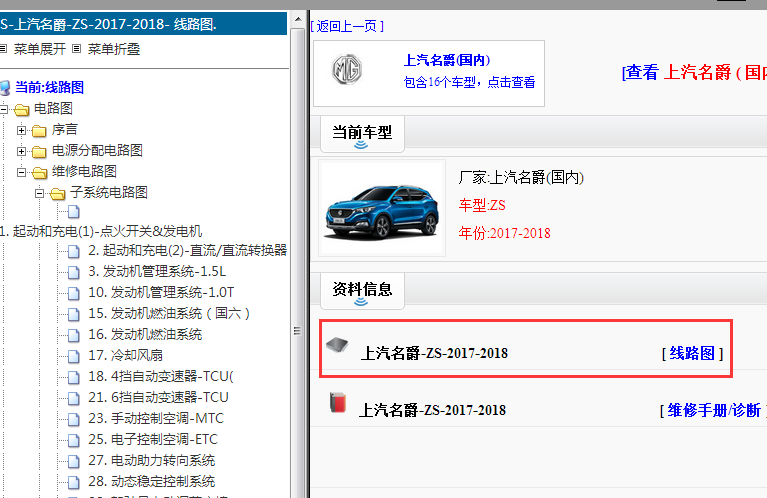Click document icon for 15. 发动机燃油系统（国六）
767x498 pixels.
tap(73, 315)
